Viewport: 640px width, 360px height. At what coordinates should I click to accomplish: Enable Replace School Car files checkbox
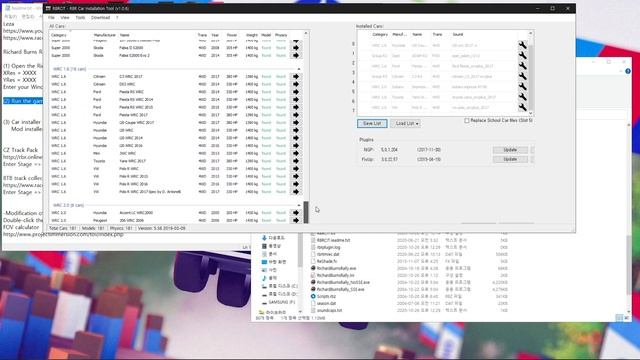[467, 121]
